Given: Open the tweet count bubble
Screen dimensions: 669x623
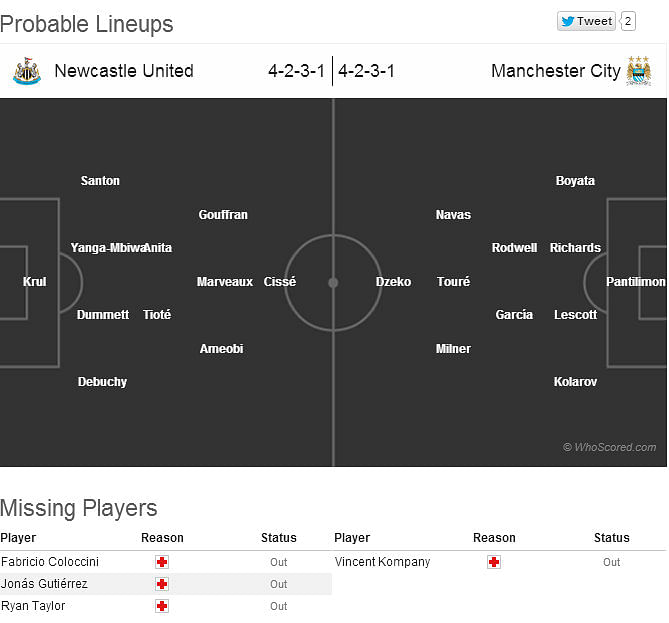Looking at the screenshot, I should (628, 21).
